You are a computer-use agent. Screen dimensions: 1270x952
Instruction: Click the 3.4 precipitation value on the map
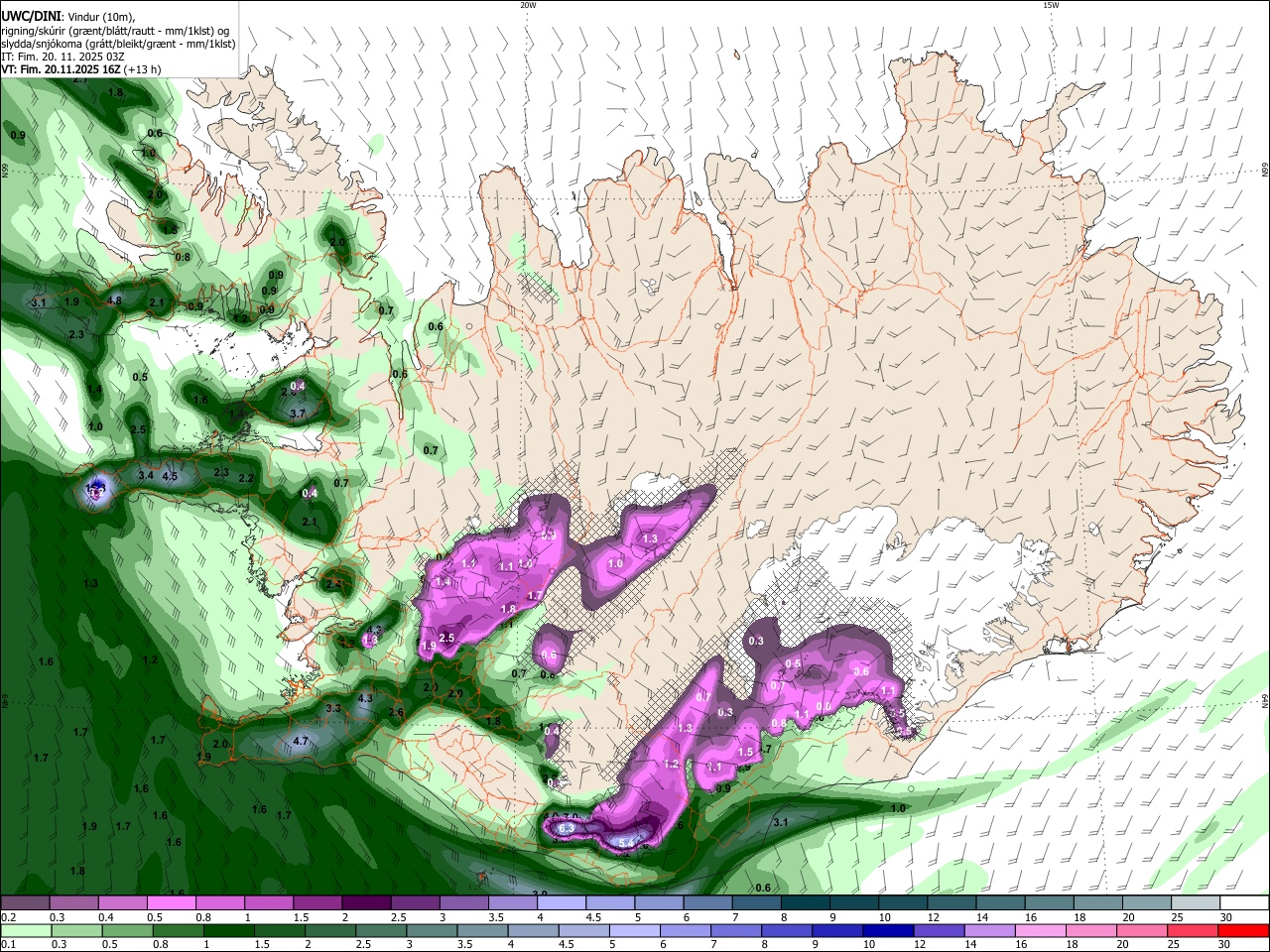pyautogui.click(x=146, y=476)
